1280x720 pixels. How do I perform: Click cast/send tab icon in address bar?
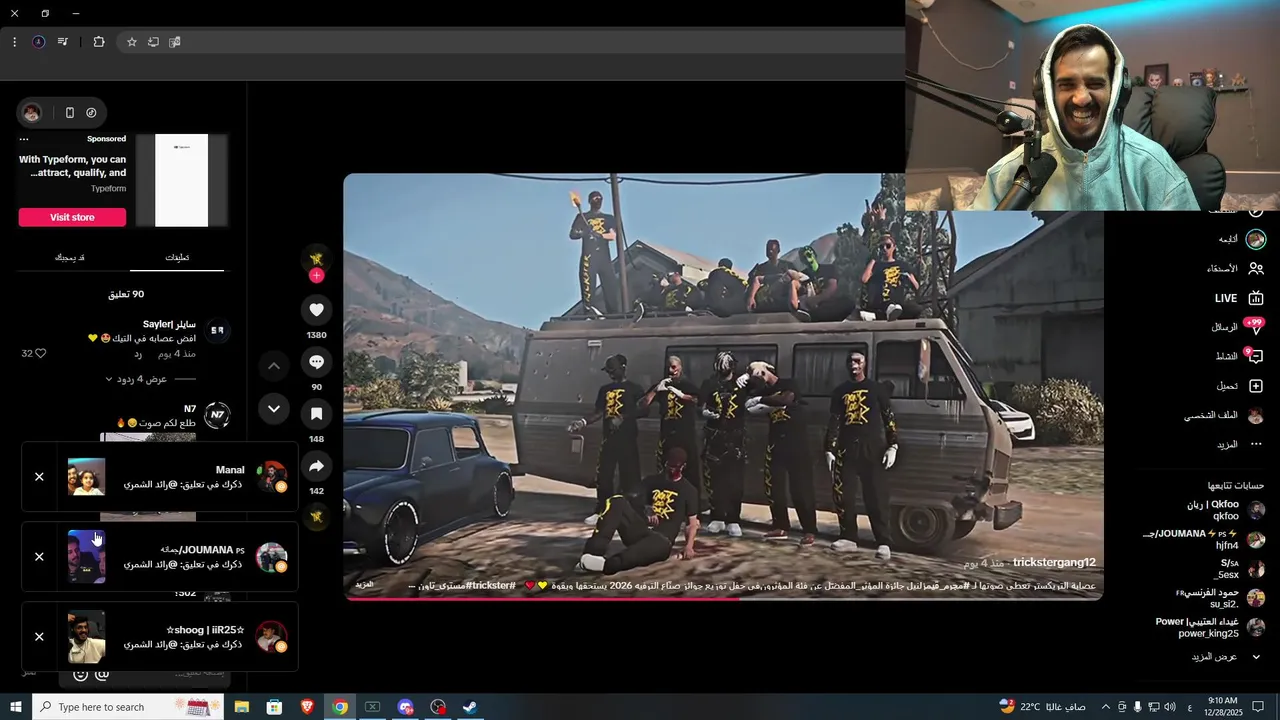coord(153,42)
